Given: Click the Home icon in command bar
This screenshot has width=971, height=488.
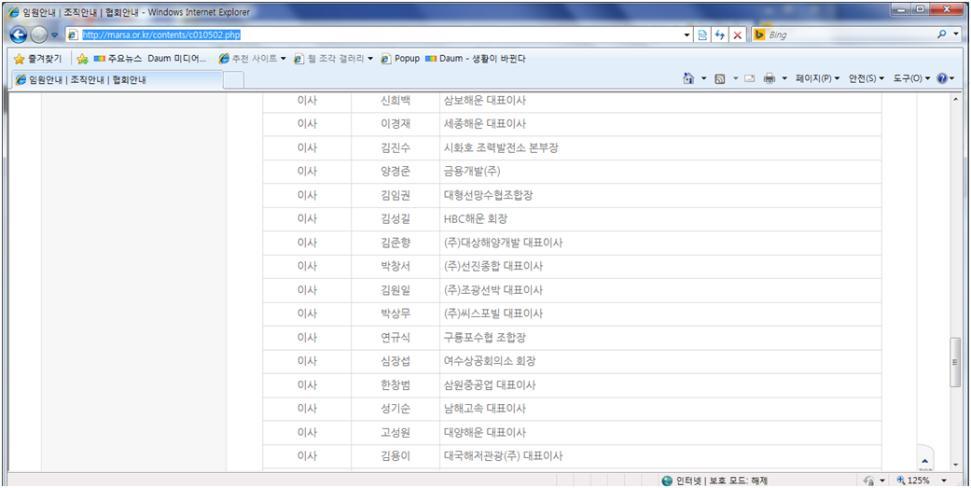Looking at the screenshot, I should [x=688, y=79].
